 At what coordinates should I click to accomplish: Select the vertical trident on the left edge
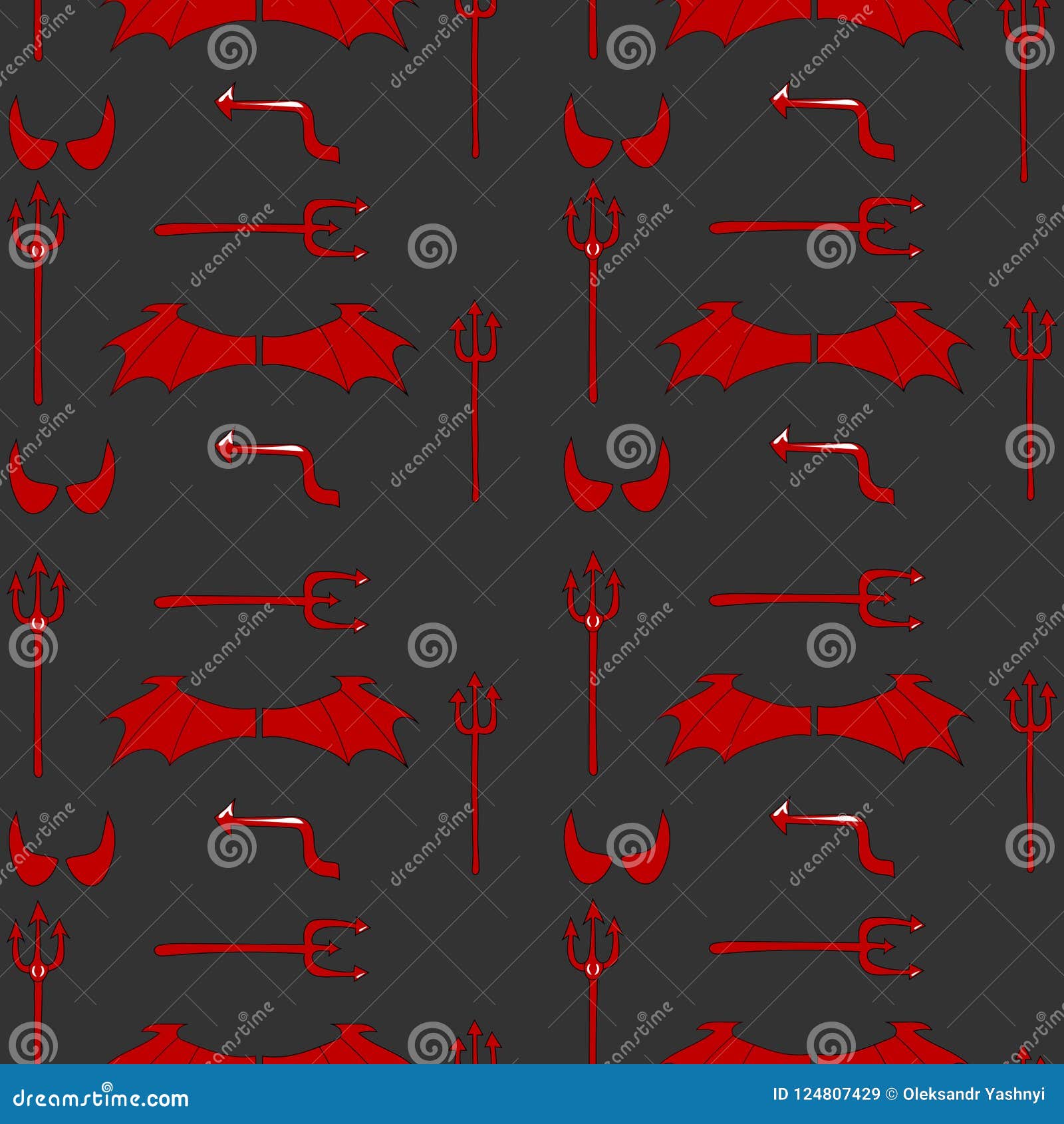tap(37, 299)
